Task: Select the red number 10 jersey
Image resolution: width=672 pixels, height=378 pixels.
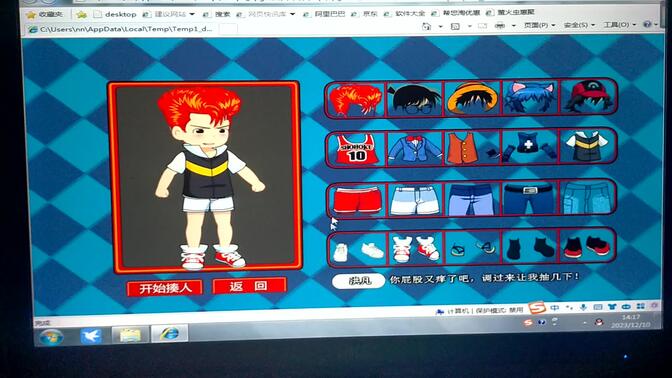Action: point(356,149)
